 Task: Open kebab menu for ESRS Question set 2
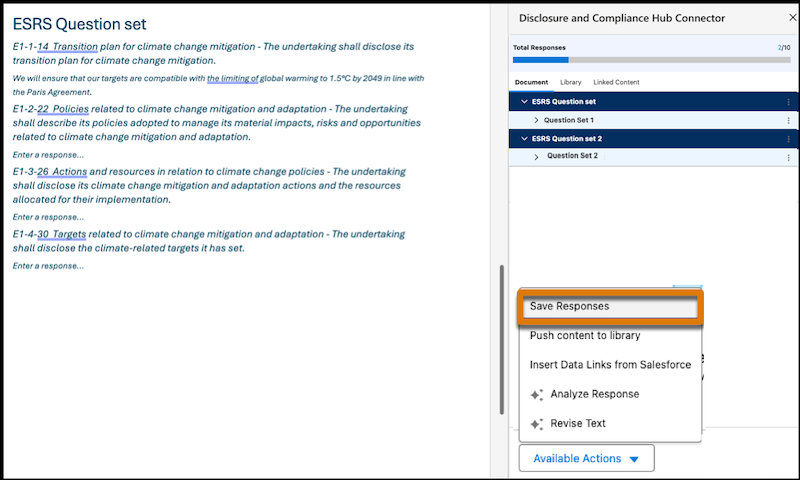coord(788,139)
